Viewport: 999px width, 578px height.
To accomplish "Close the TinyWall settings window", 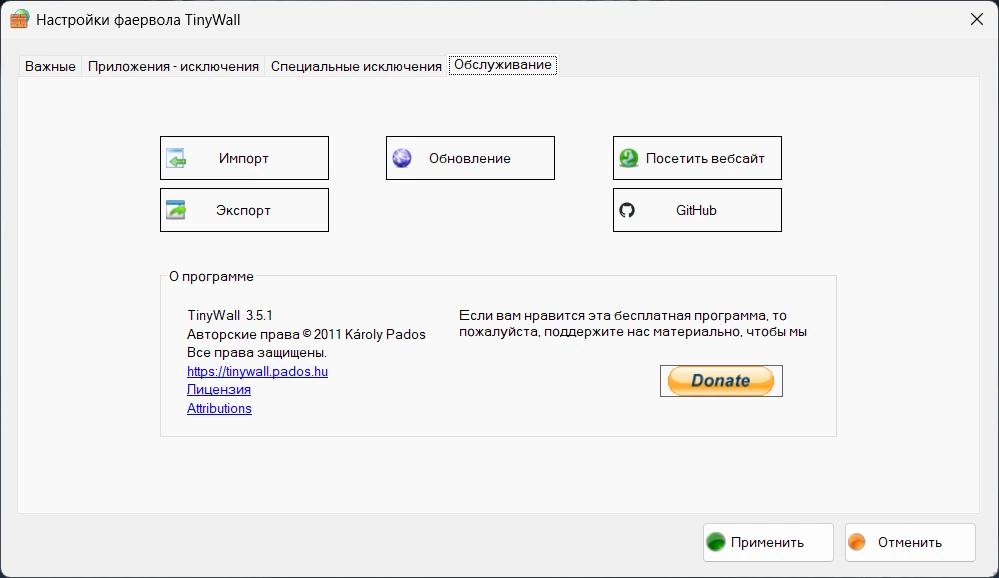I will tap(977, 20).
